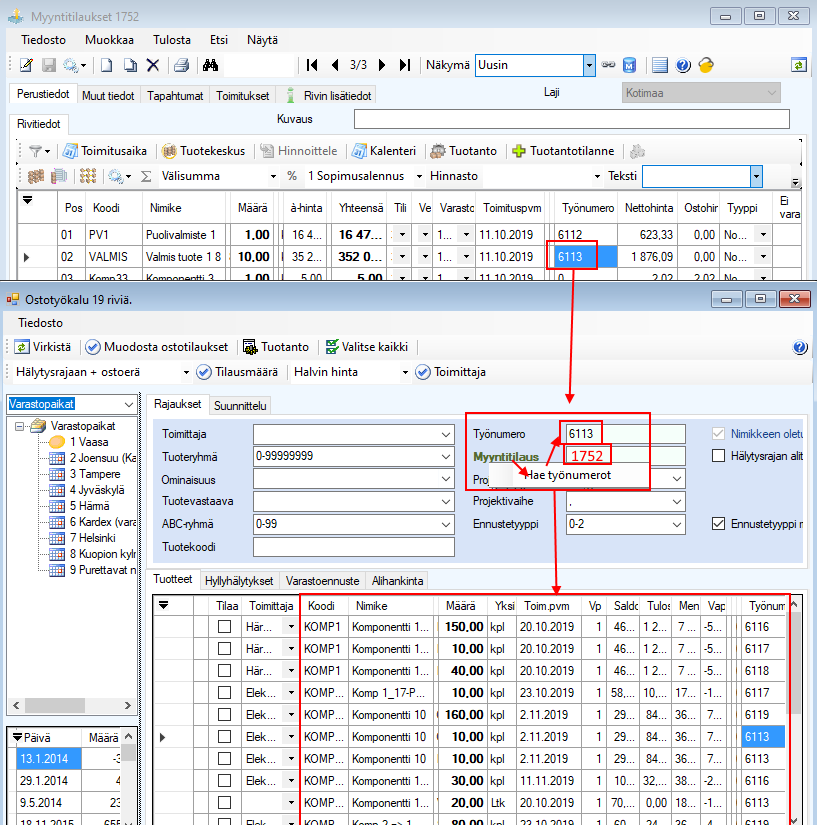The image size is (817, 825).
Task: Click the Ostotyökalu help question mark icon
Action: (800, 347)
